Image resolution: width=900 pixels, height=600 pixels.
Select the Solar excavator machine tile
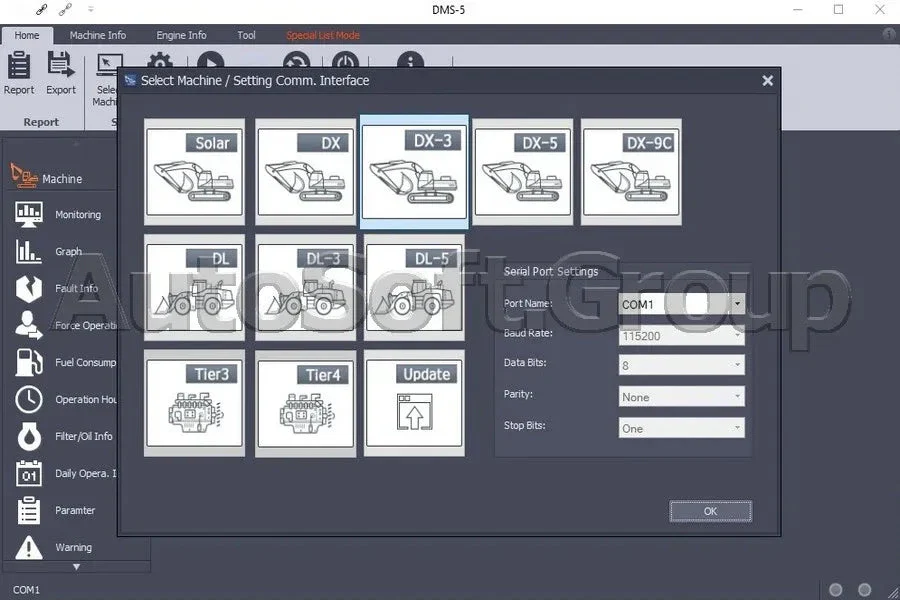coord(194,168)
